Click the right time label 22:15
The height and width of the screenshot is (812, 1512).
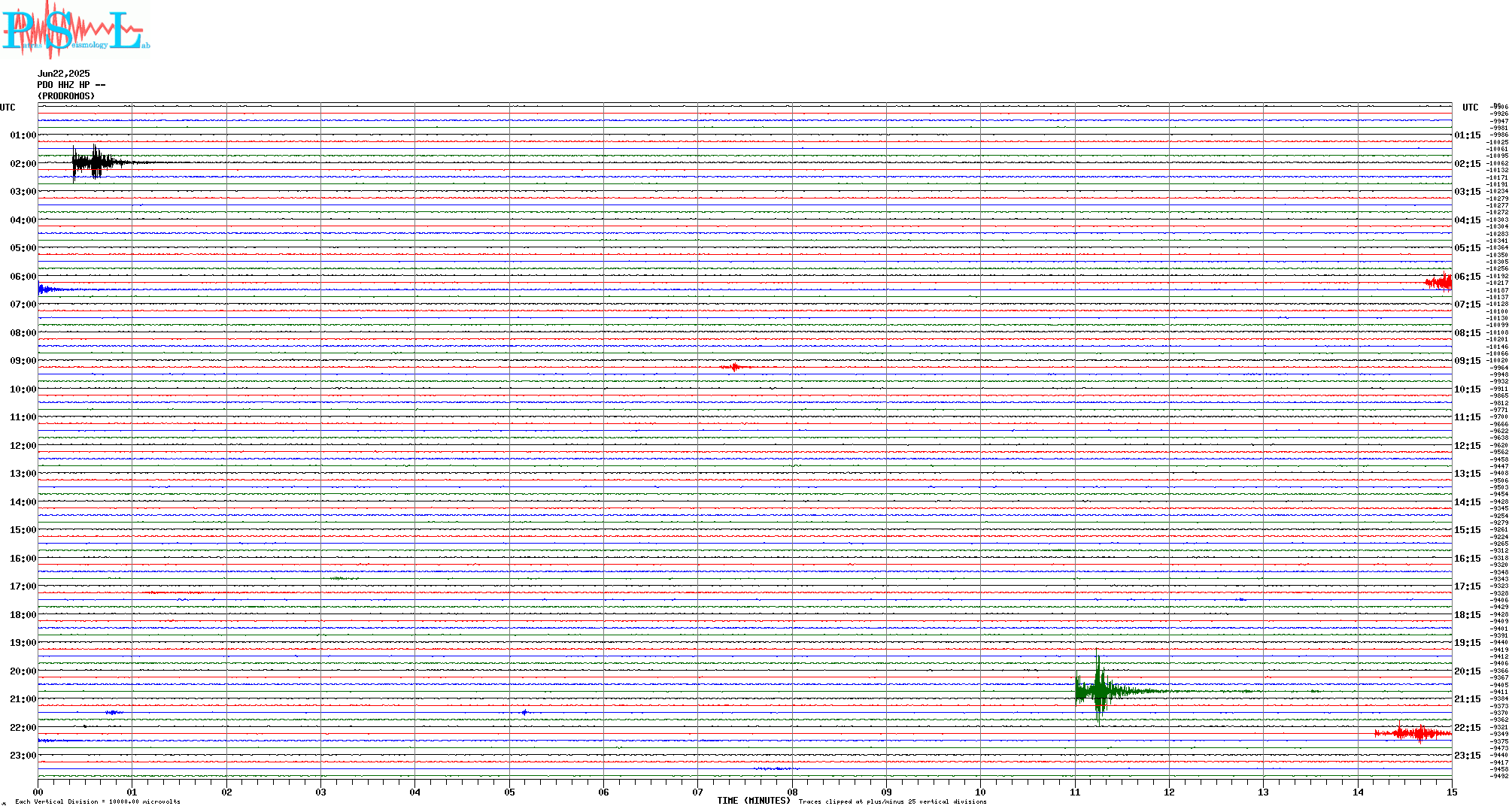pos(1468,728)
